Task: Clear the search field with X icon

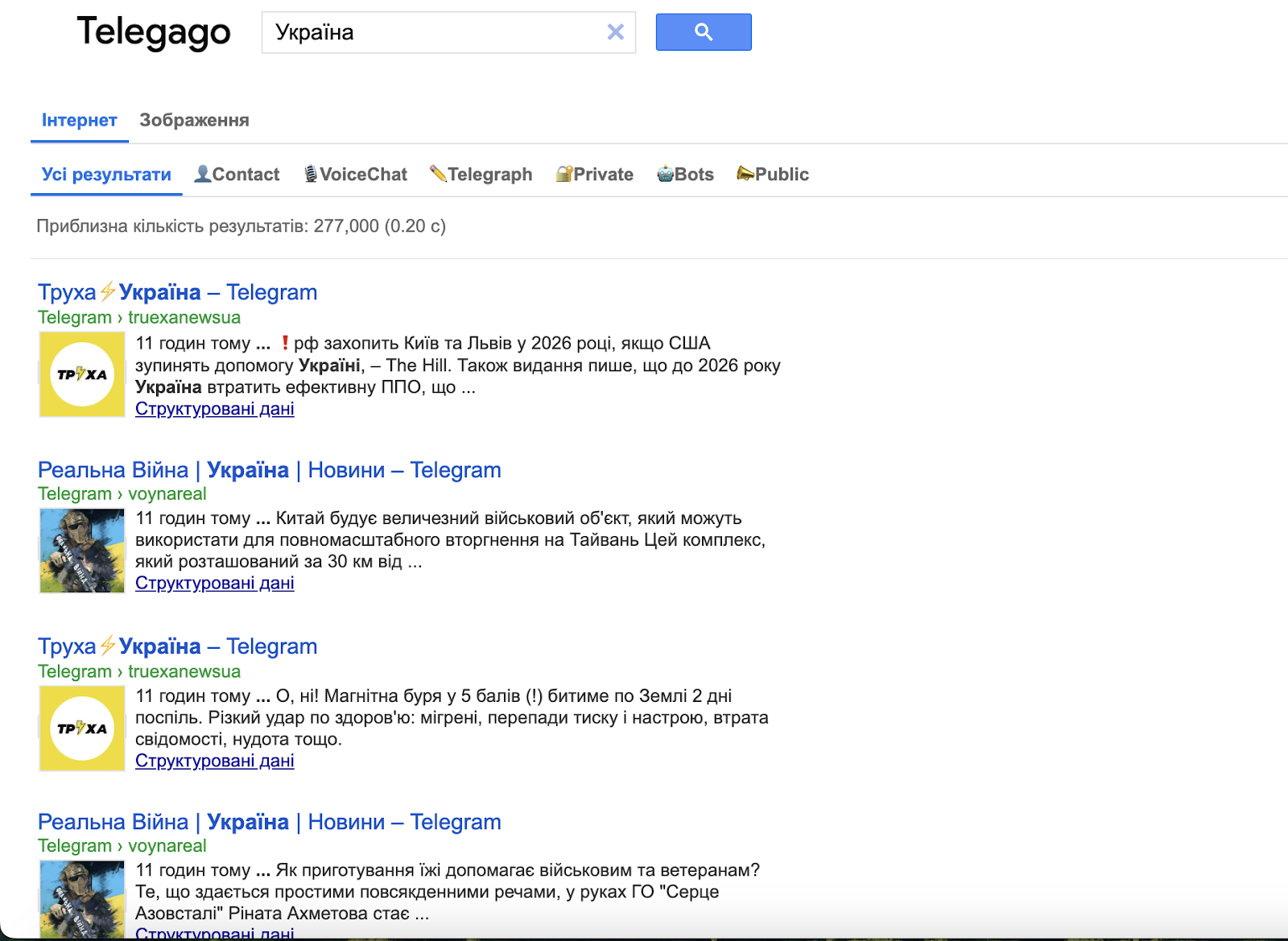Action: click(615, 32)
